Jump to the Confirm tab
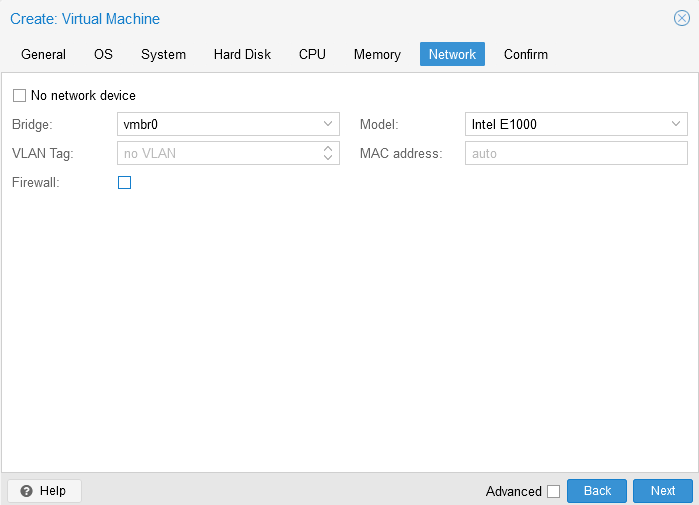The height and width of the screenshot is (505, 699). point(525,54)
